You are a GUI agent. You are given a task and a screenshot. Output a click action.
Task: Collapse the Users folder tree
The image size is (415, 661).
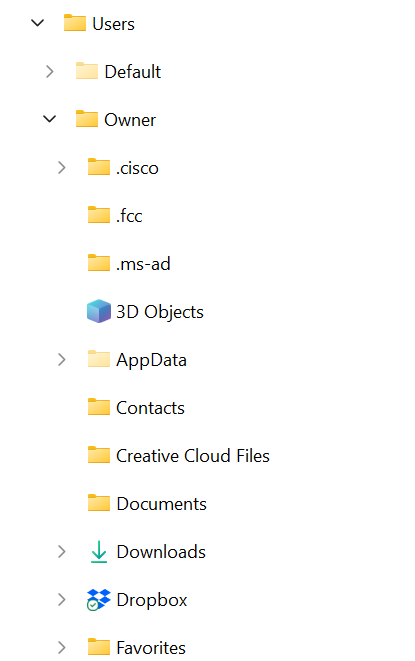click(38, 23)
